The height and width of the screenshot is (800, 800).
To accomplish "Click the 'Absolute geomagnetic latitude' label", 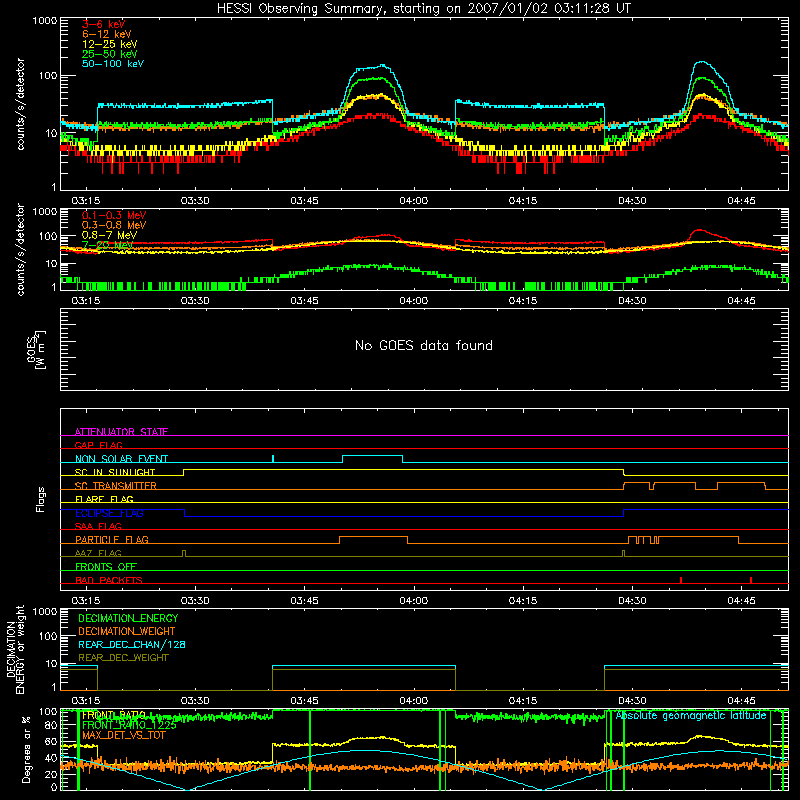I will coord(691,716).
